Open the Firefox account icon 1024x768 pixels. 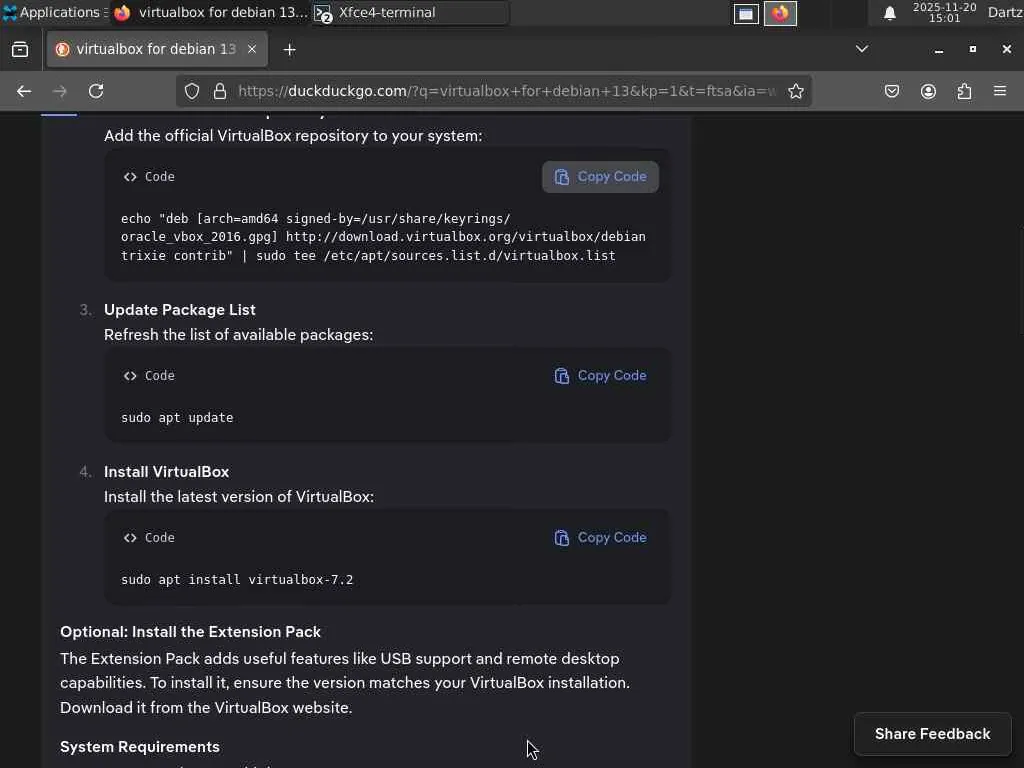click(928, 91)
